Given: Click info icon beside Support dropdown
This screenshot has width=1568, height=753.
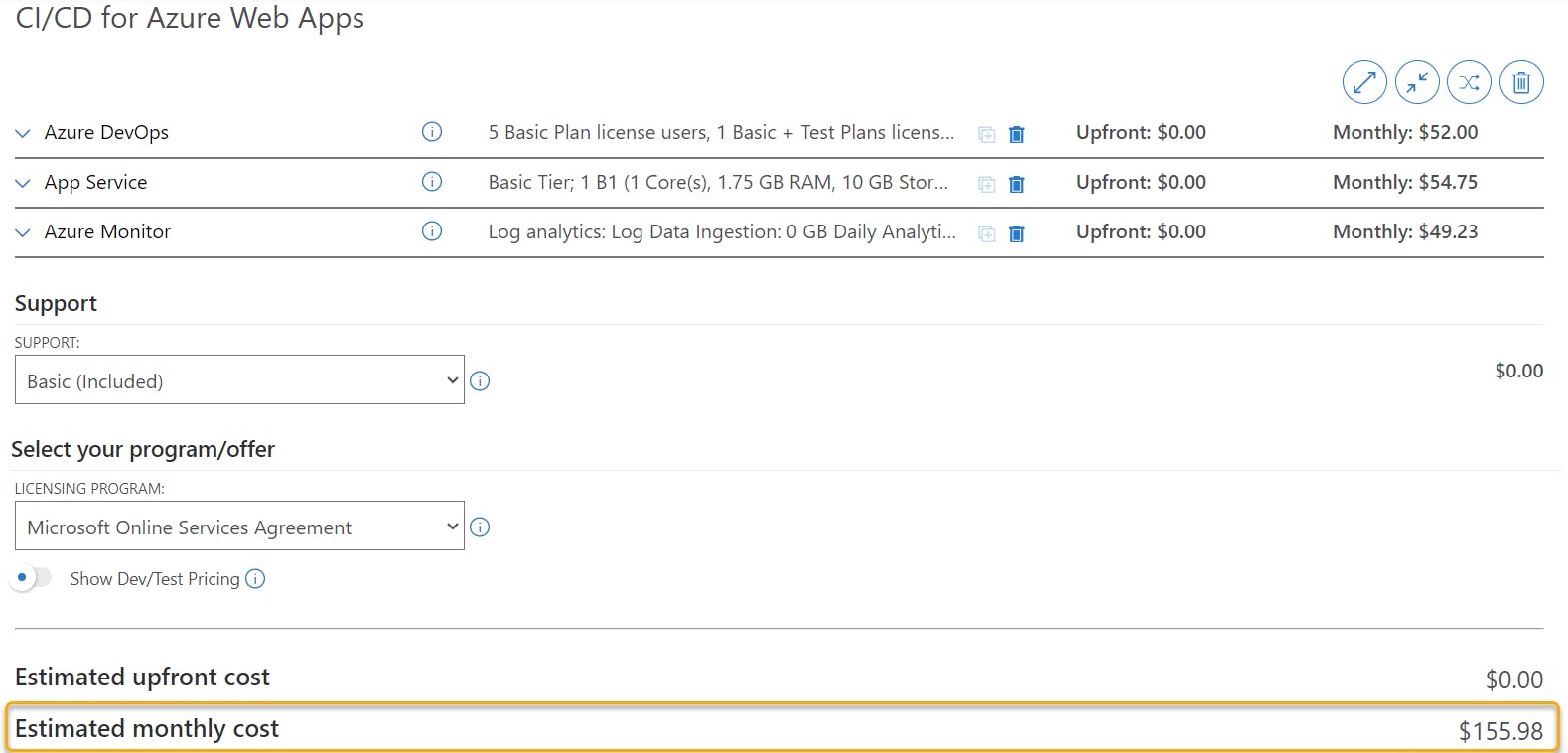Looking at the screenshot, I should tap(480, 381).
